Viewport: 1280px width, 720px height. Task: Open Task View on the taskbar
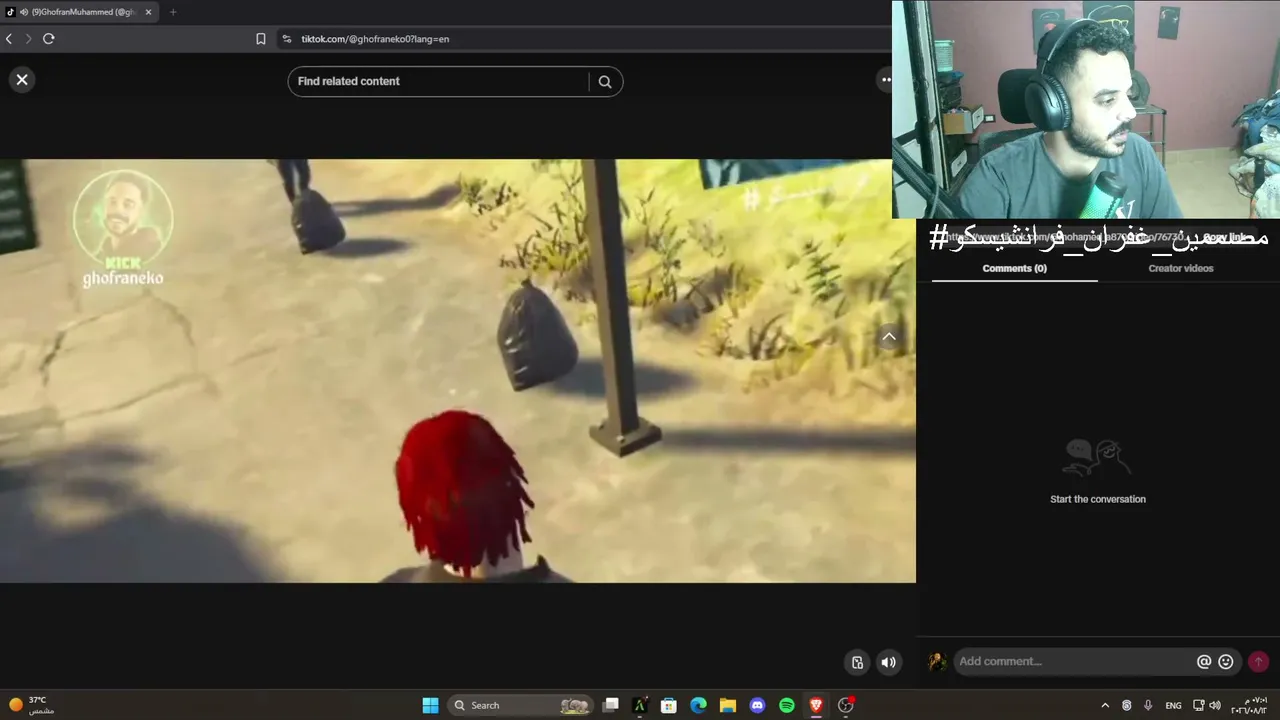click(x=611, y=705)
